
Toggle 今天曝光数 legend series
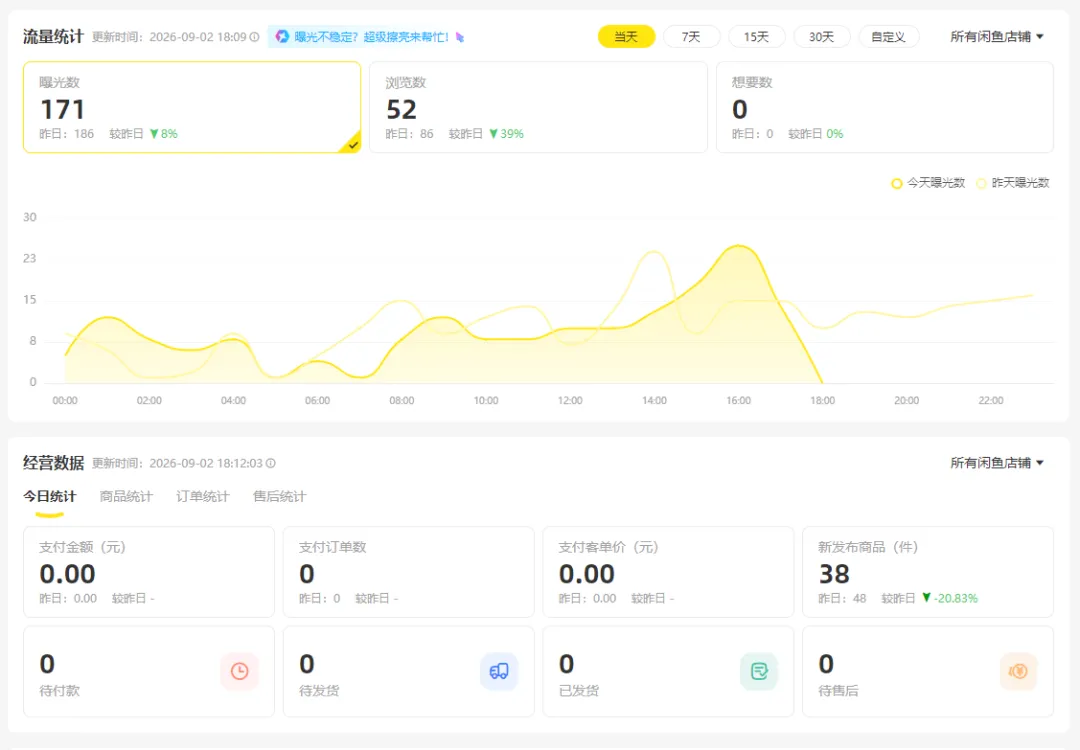[928, 183]
